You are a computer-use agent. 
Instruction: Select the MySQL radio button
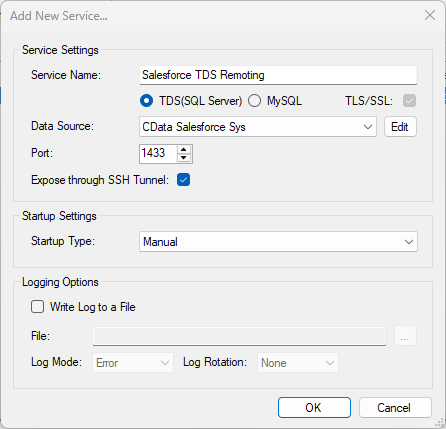click(254, 101)
